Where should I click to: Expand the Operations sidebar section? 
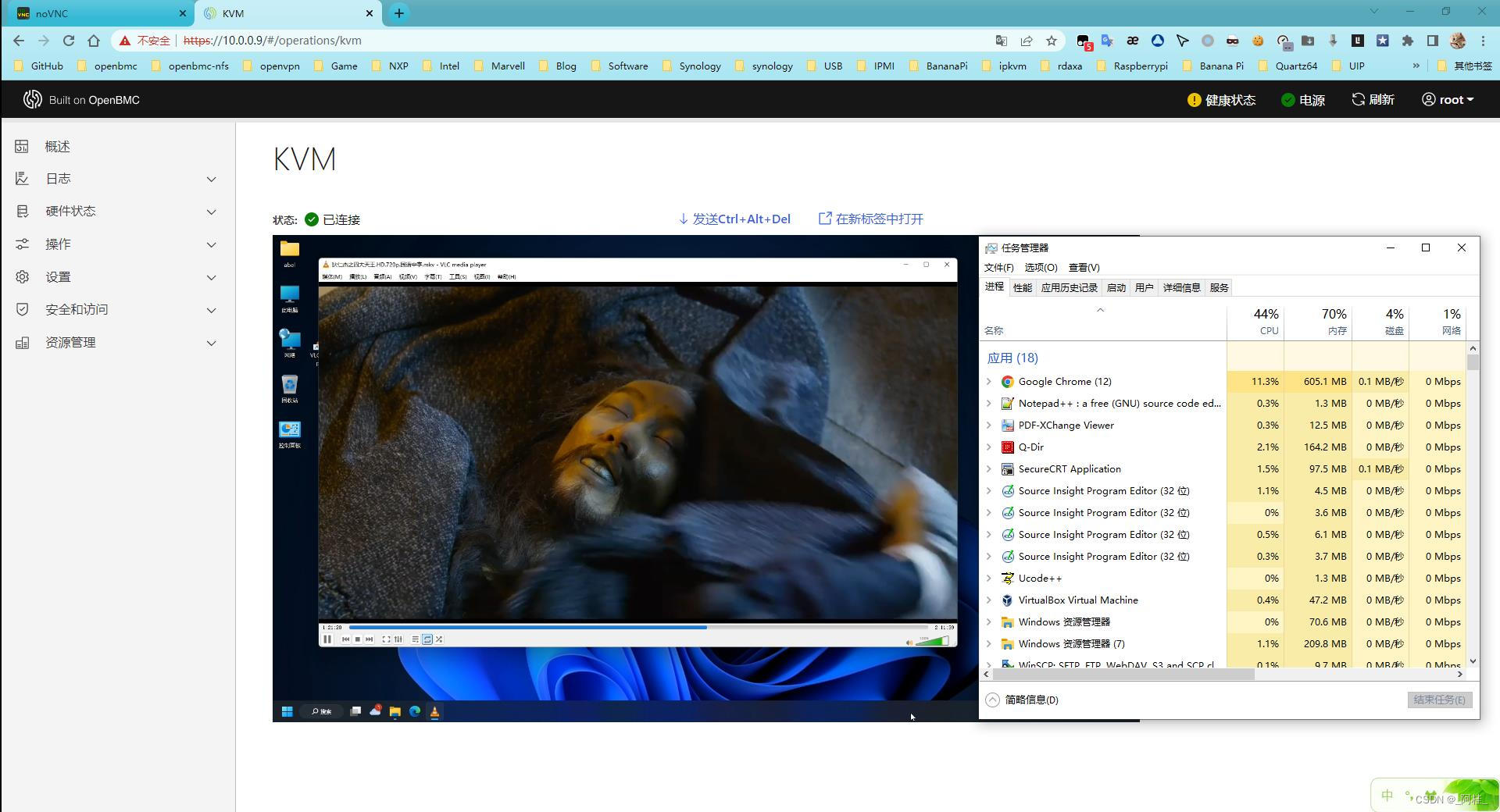[117, 244]
